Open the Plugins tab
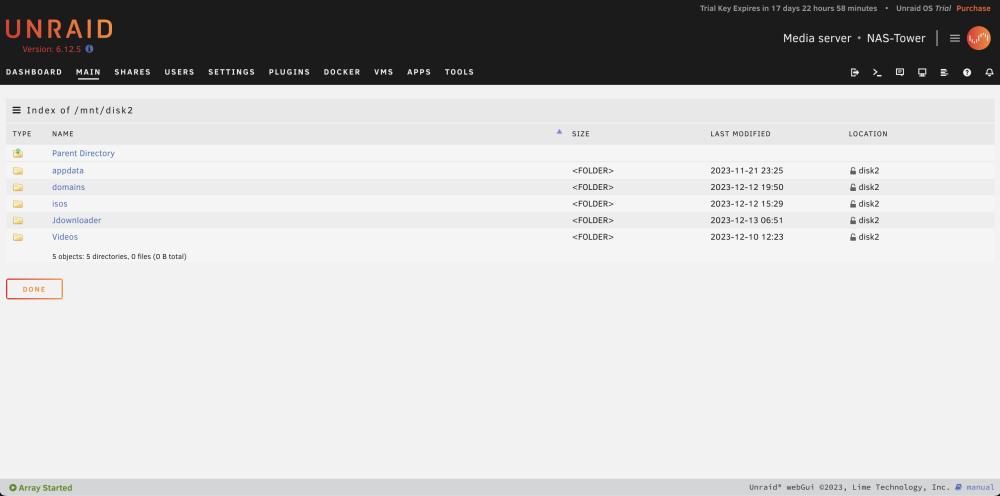The height and width of the screenshot is (496, 1000). (290, 72)
